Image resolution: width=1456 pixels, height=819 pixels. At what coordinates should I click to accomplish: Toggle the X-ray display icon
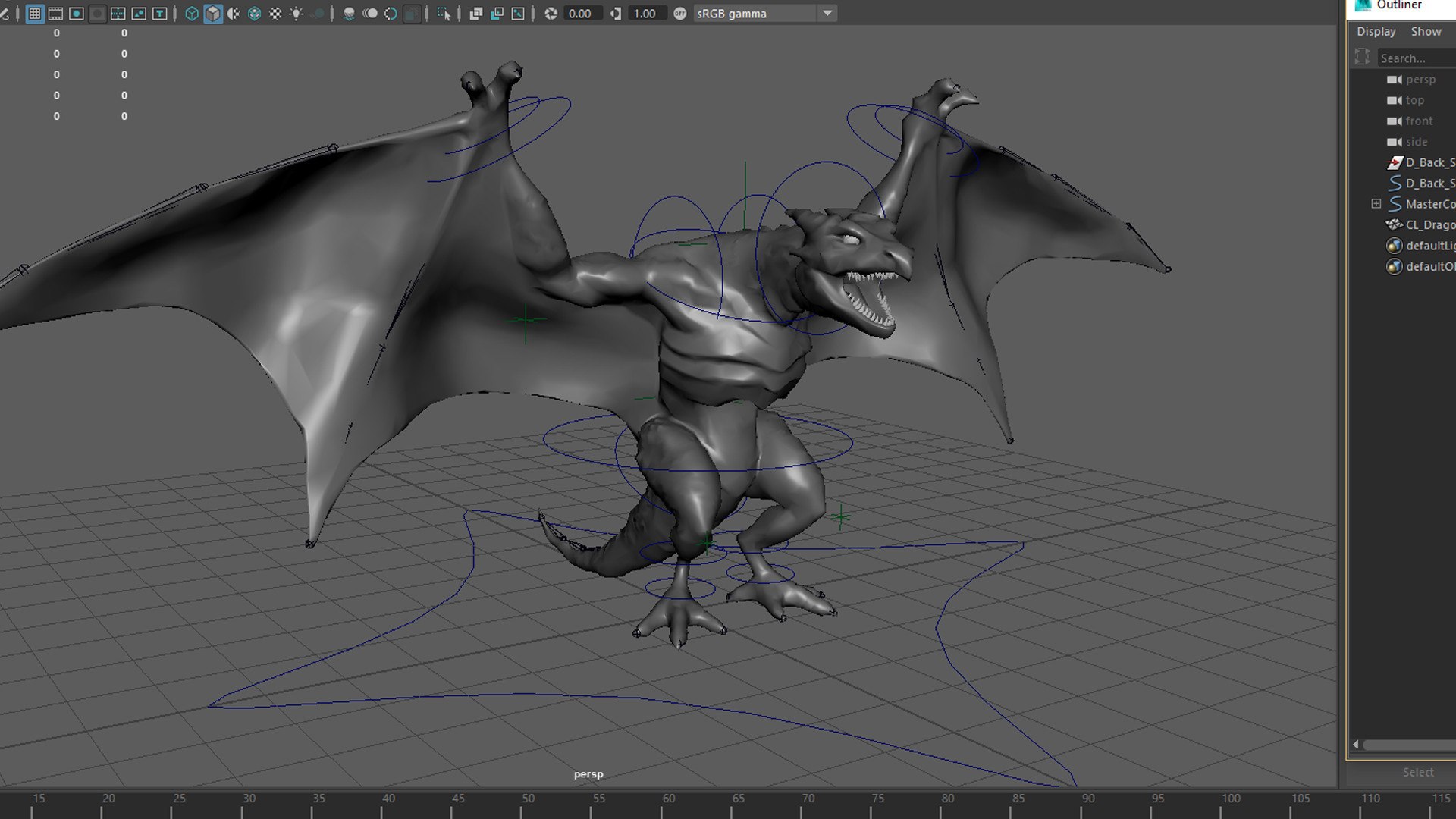[476, 14]
